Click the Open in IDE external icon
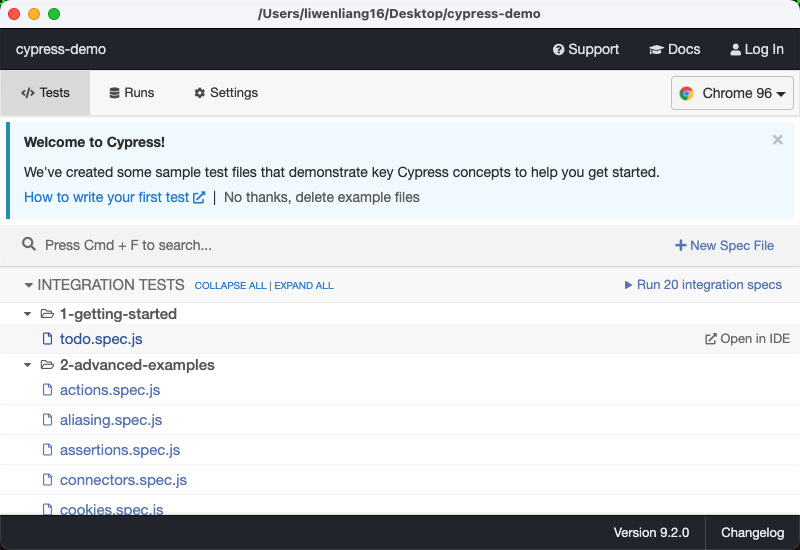800x550 pixels. [x=711, y=339]
